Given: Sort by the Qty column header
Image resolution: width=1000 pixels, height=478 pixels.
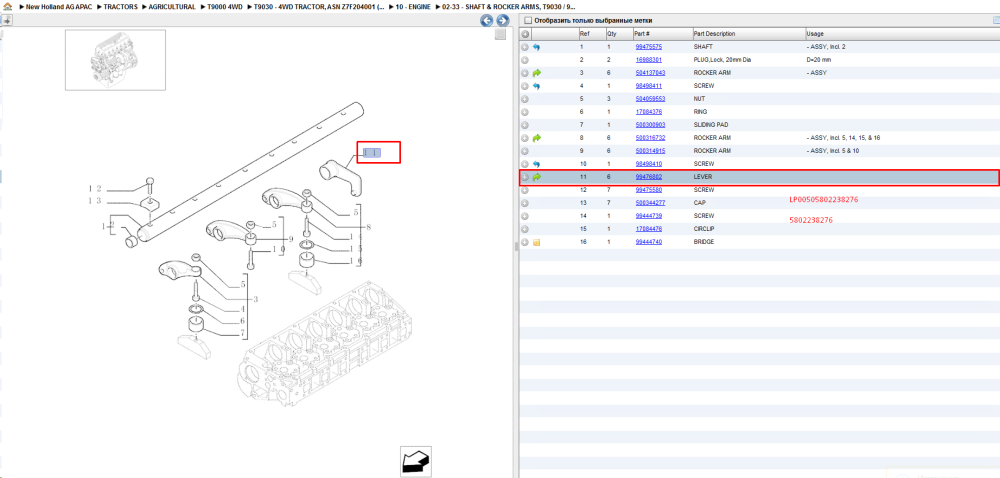Looking at the screenshot, I should (x=619, y=34).
